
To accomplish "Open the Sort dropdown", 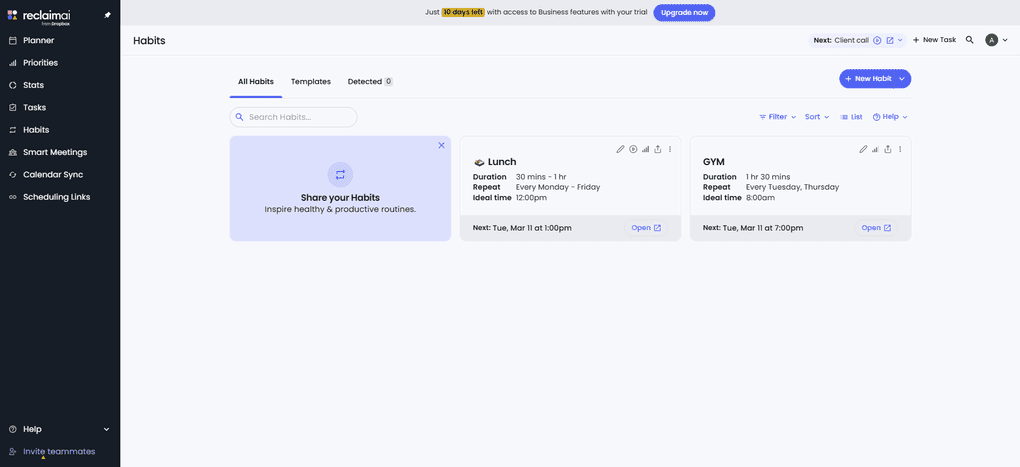I will tap(817, 117).
